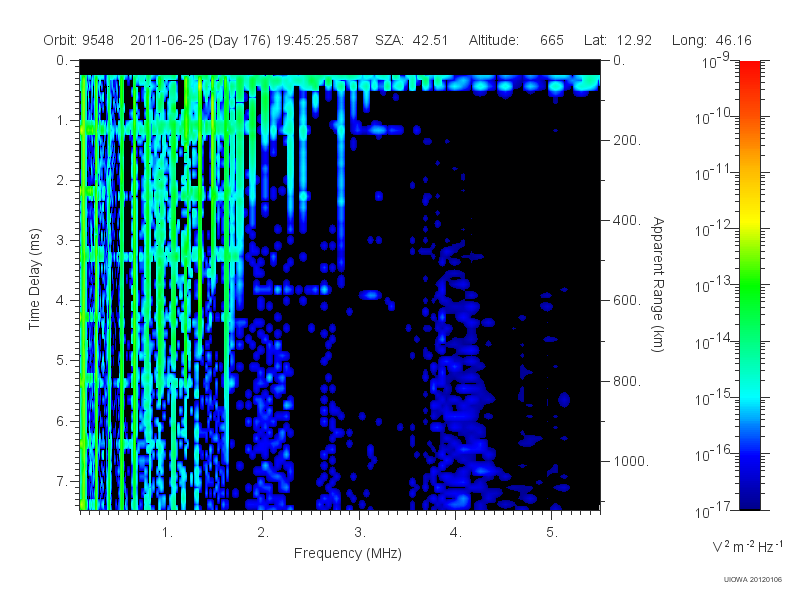This screenshot has width=800, height=600.
Task: Click the 'SZA: 42.51' value
Action: [x=411, y=40]
